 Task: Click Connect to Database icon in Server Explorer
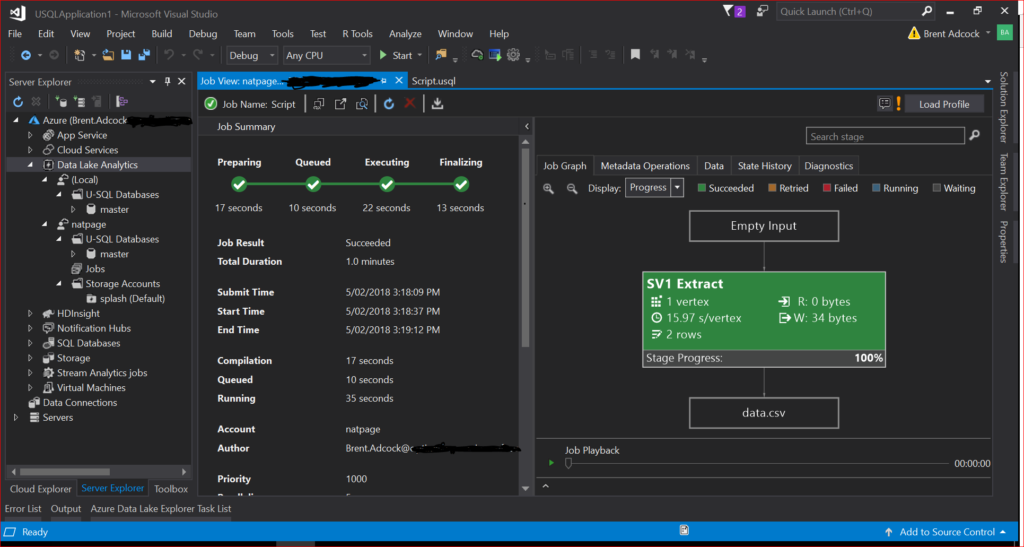pos(60,102)
